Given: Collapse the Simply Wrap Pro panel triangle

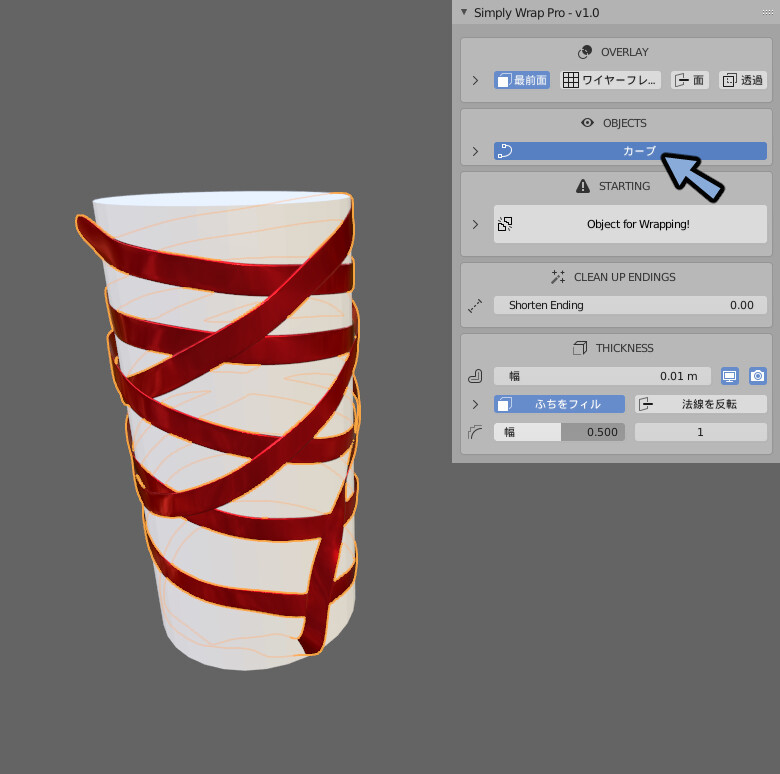Looking at the screenshot, I should [464, 12].
